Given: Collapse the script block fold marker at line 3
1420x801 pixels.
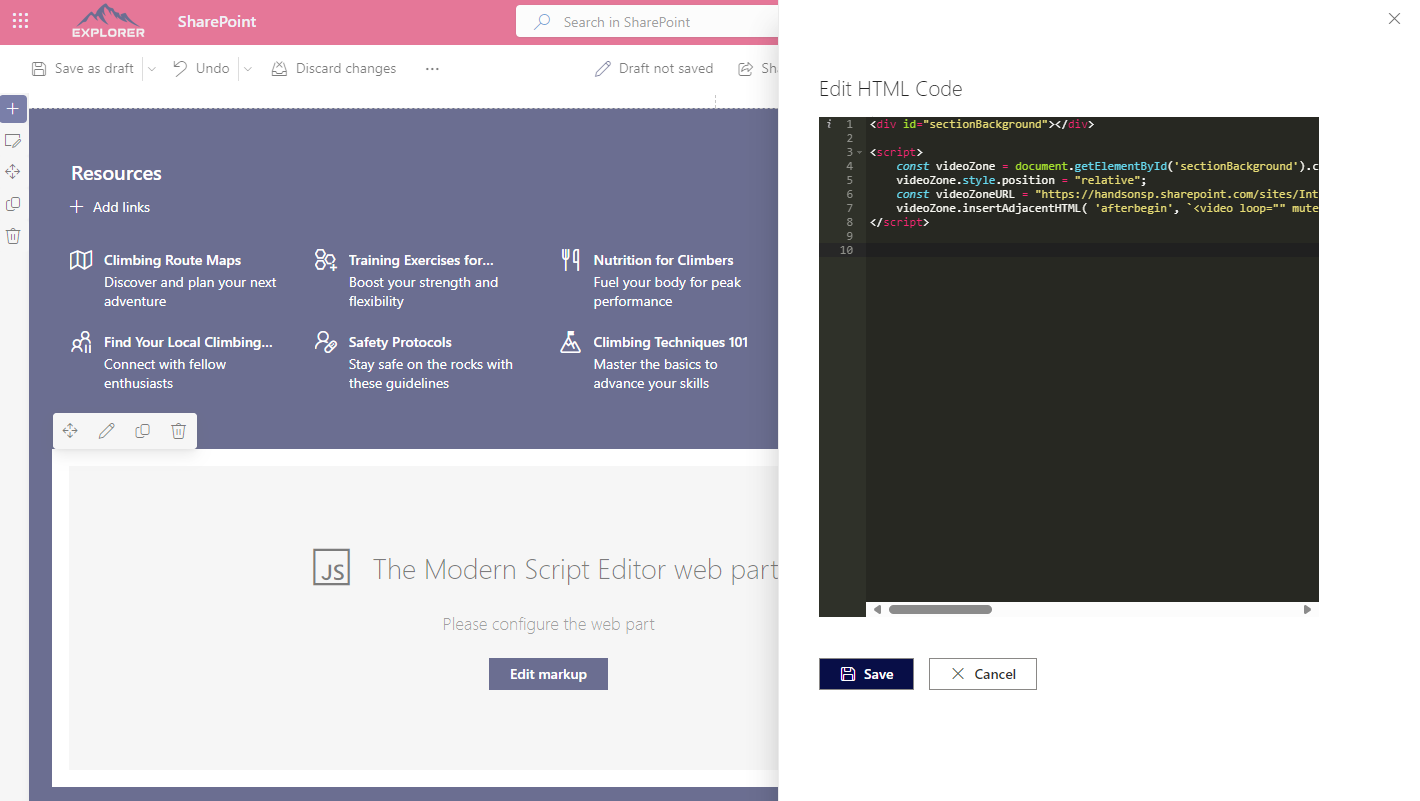Looking at the screenshot, I should [x=858, y=152].
